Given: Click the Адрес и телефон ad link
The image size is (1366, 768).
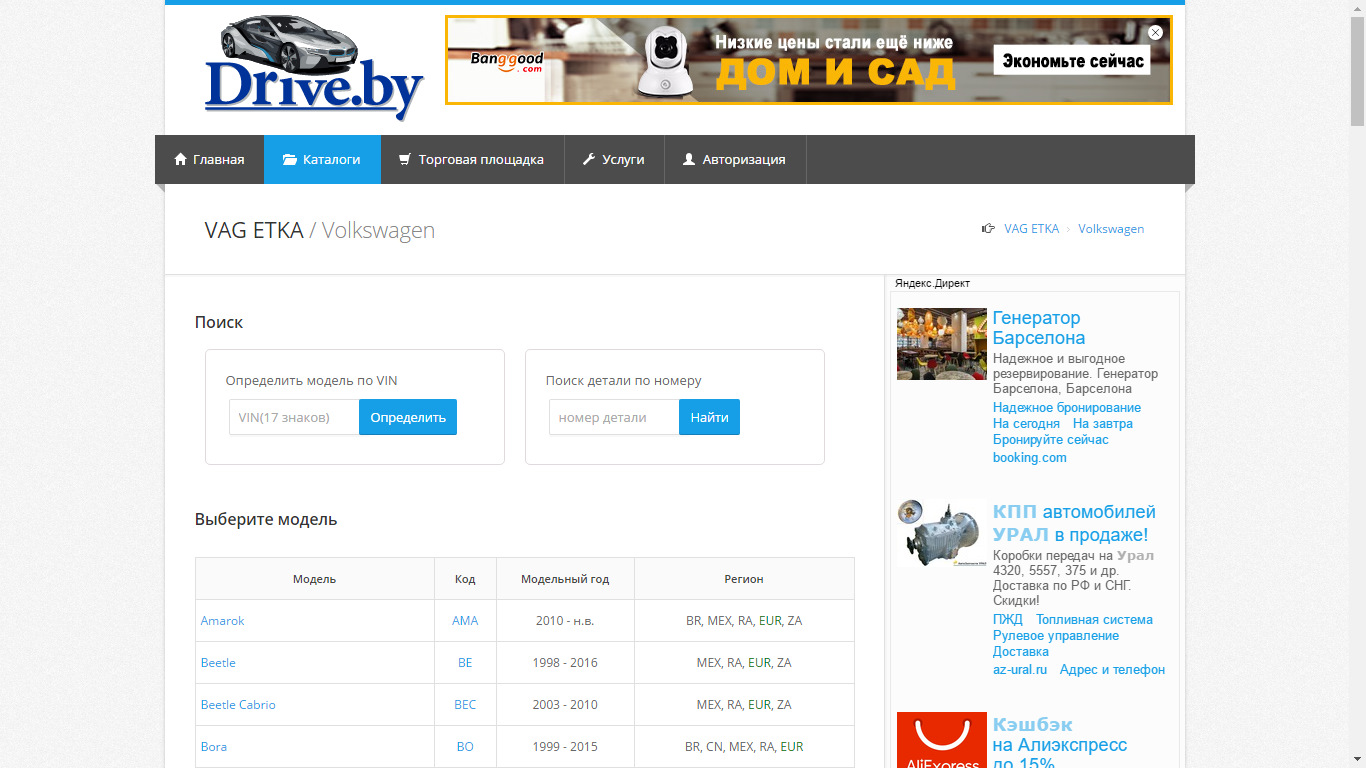Looking at the screenshot, I should click(1113, 670).
